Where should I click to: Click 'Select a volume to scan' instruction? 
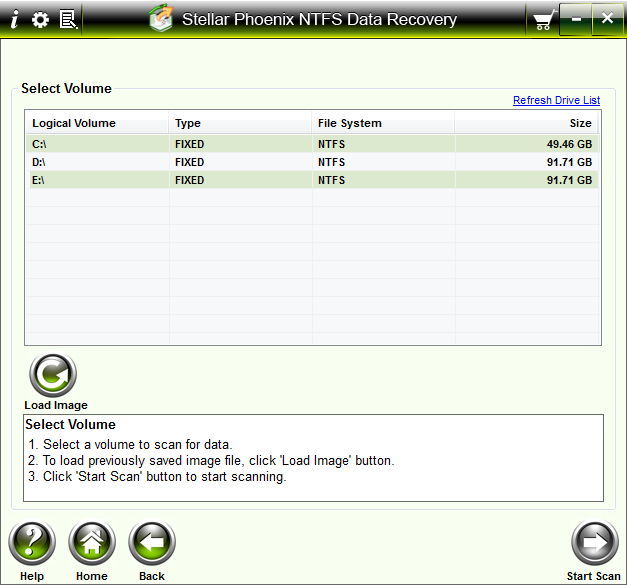130,444
